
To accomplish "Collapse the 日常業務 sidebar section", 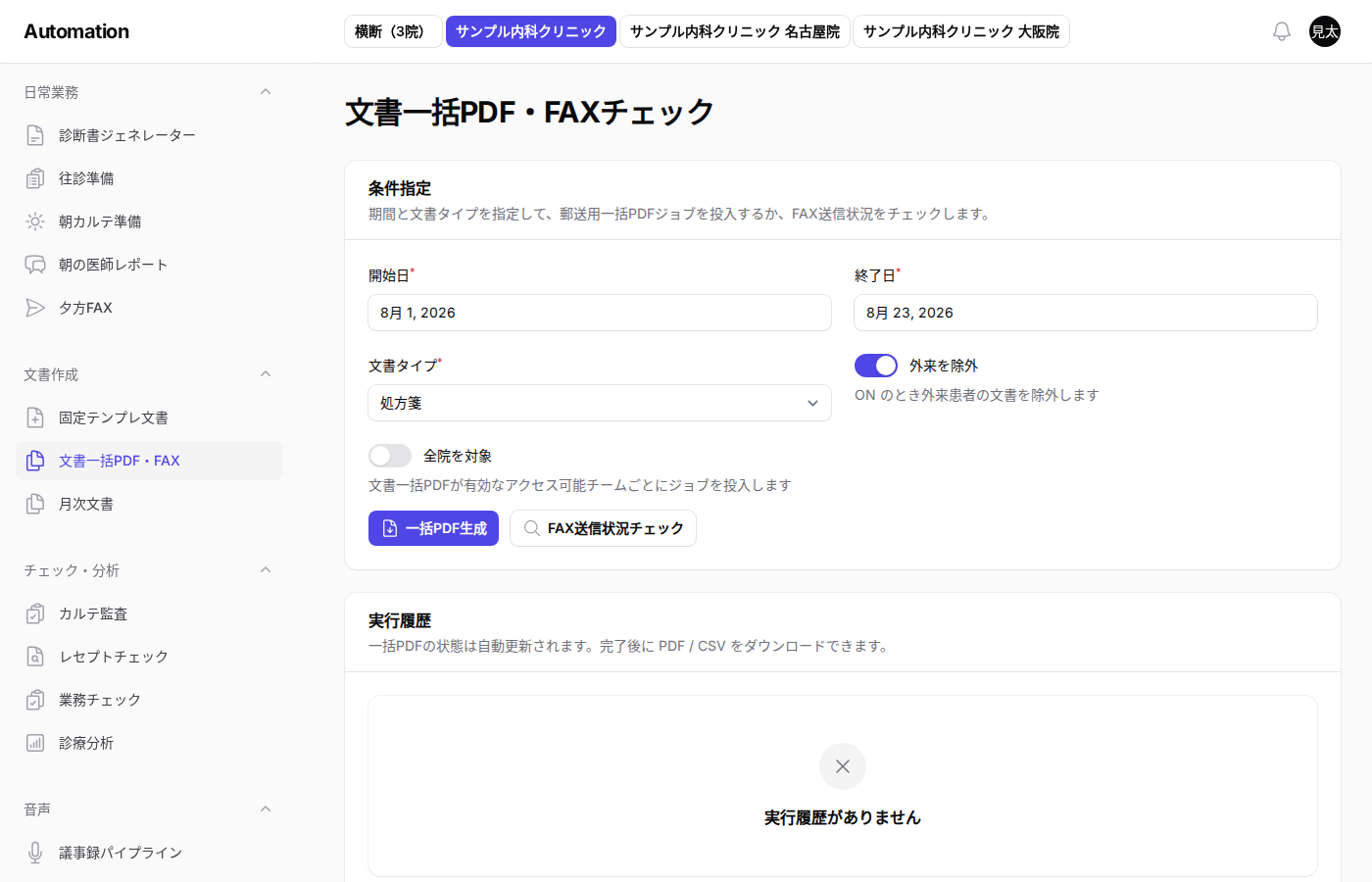I will coord(266,92).
